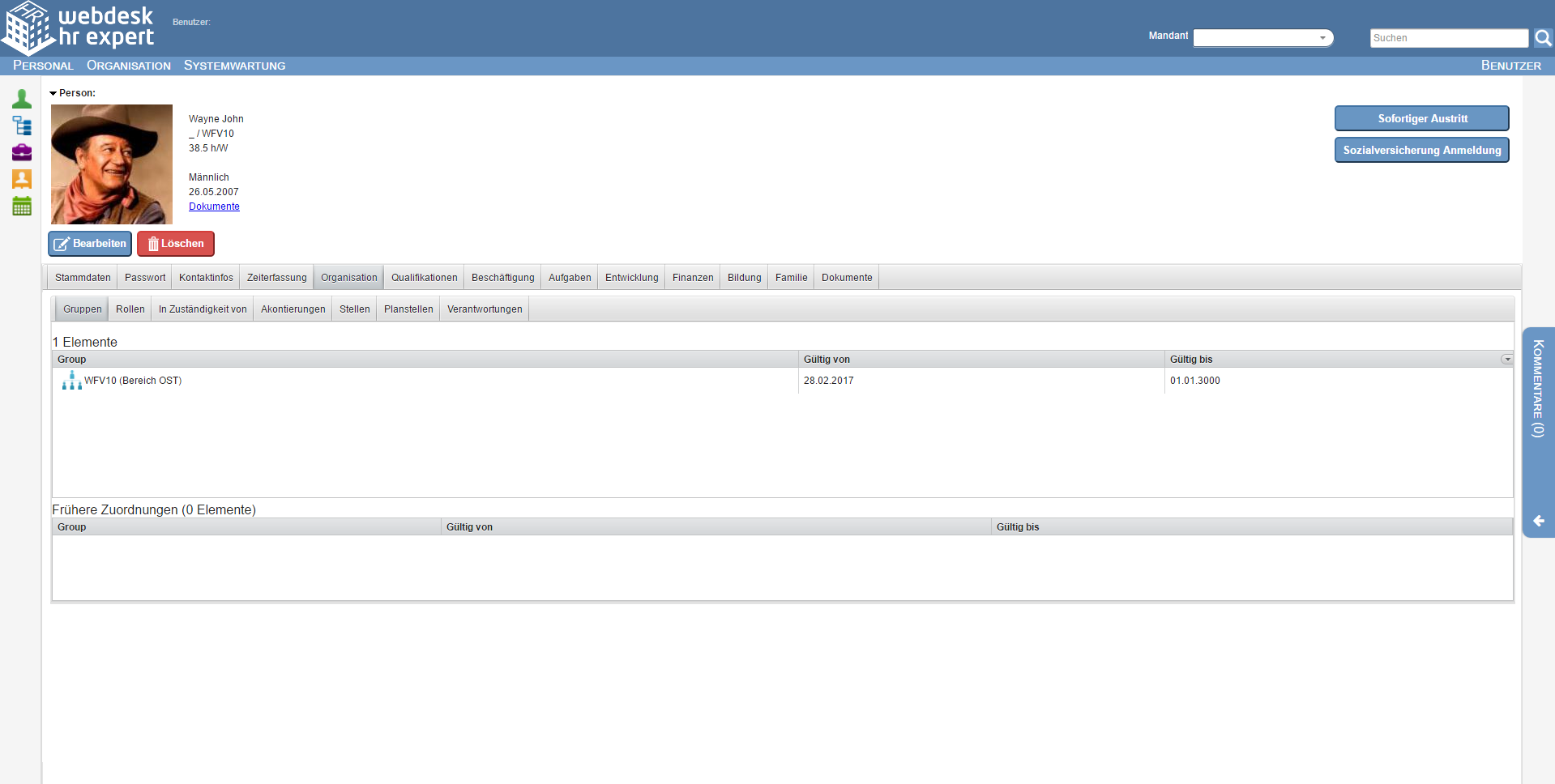The height and width of the screenshot is (784, 1555).
Task: Click the purple briefcase sidebar icon
Action: click(22, 152)
